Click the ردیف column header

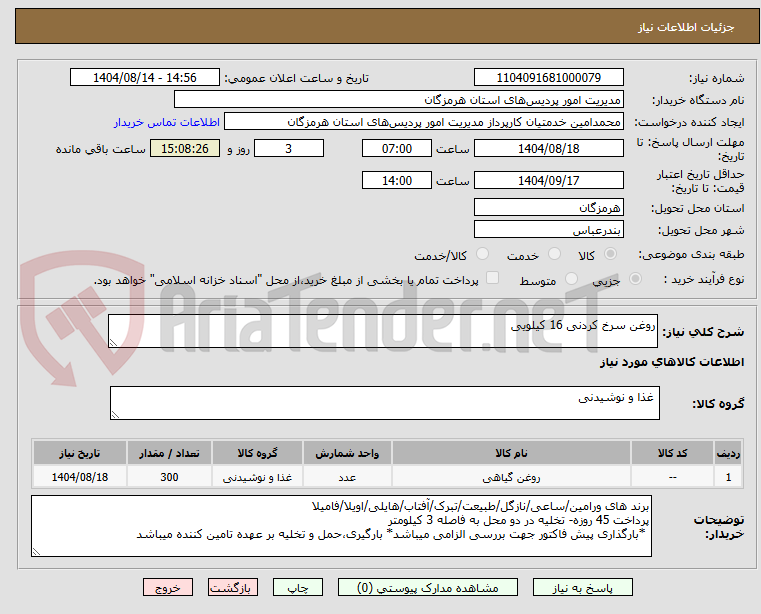coord(728,453)
